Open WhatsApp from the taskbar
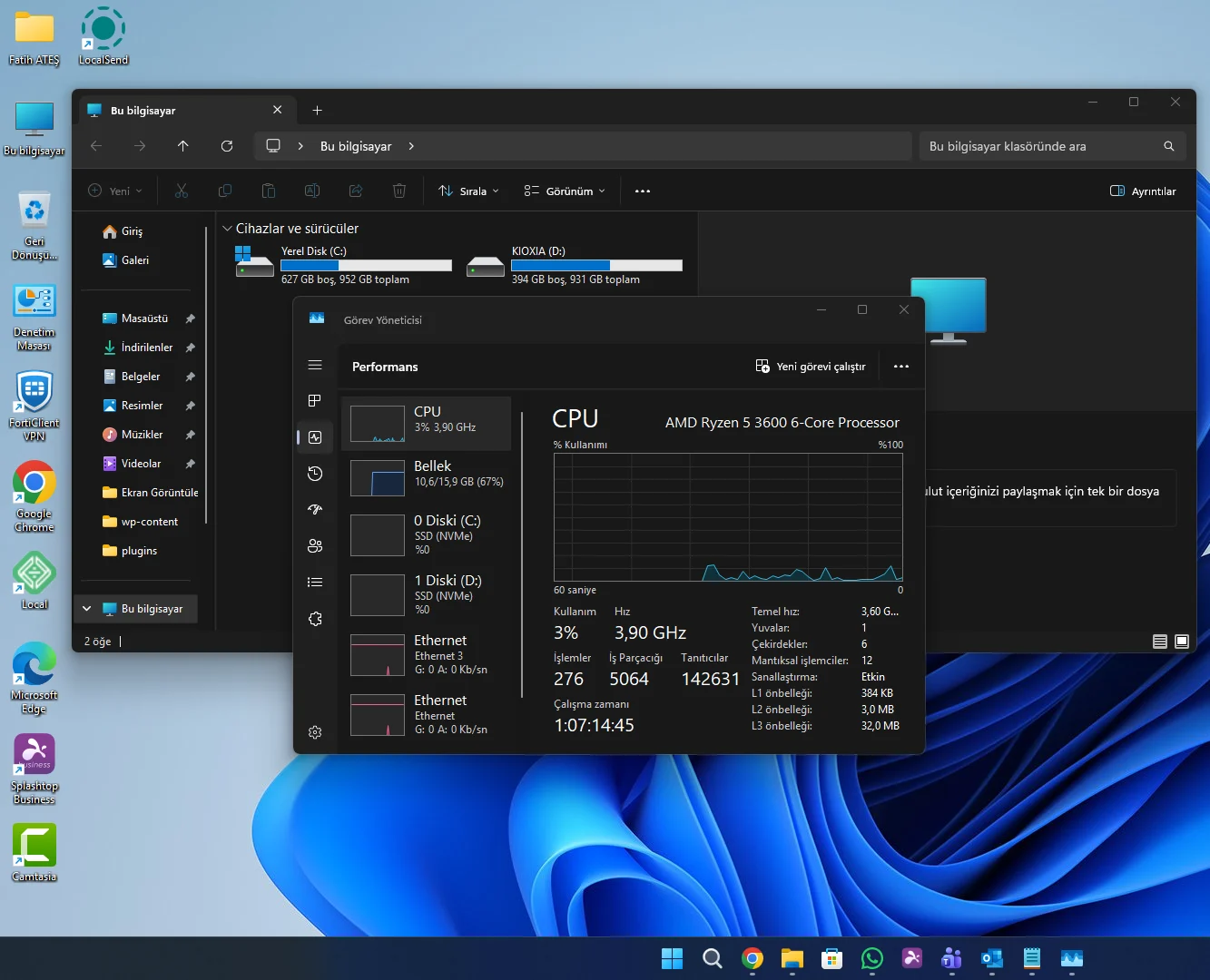The width and height of the screenshot is (1210, 980). 872,958
